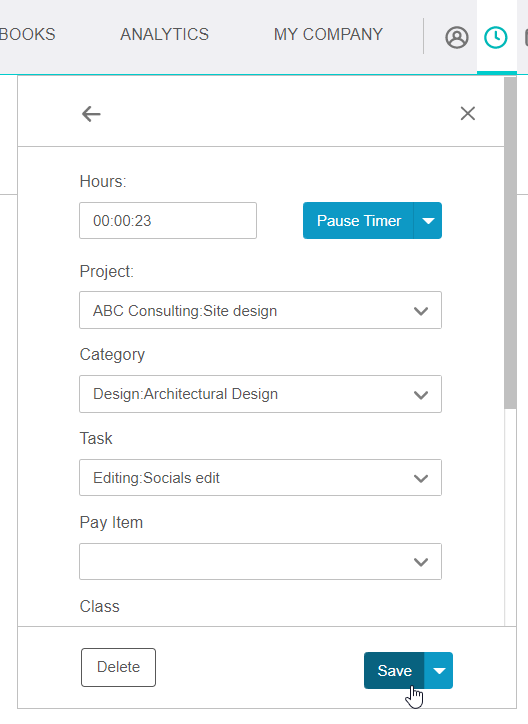Open the Pay Item dropdown
Image resolution: width=528 pixels, height=724 pixels.
pos(260,561)
